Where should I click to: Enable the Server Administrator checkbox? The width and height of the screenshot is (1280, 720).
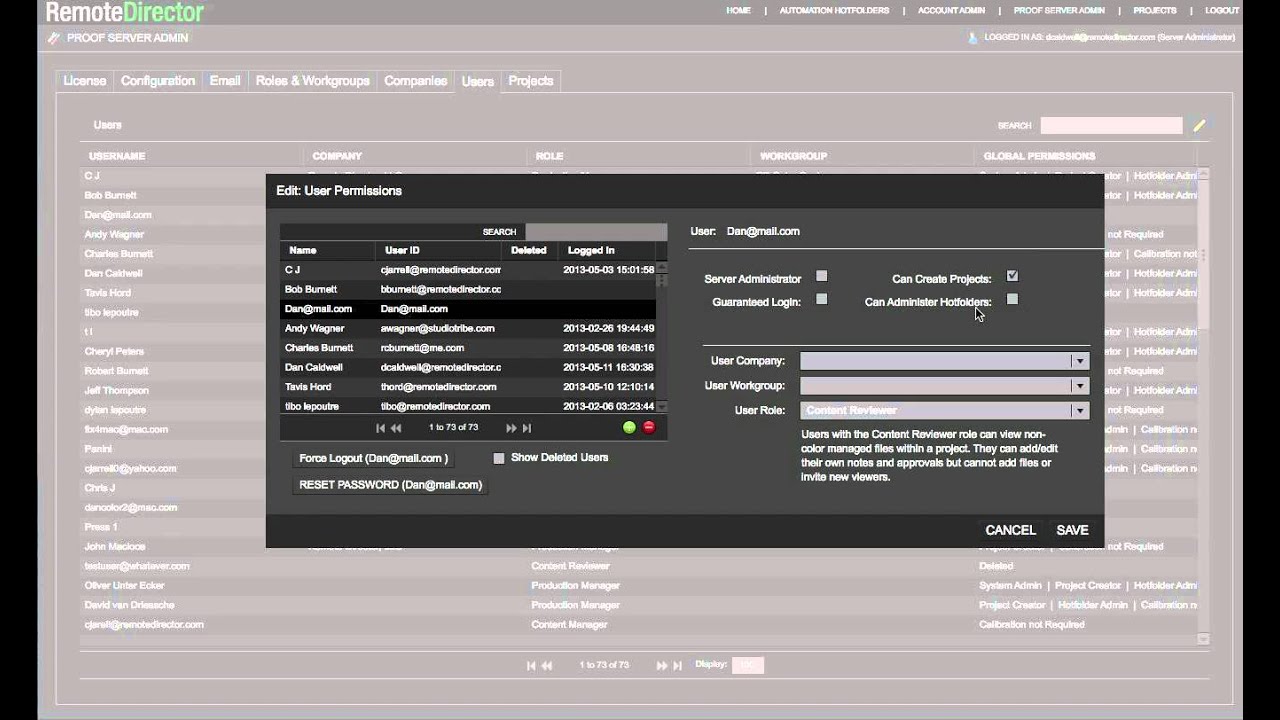click(x=821, y=276)
